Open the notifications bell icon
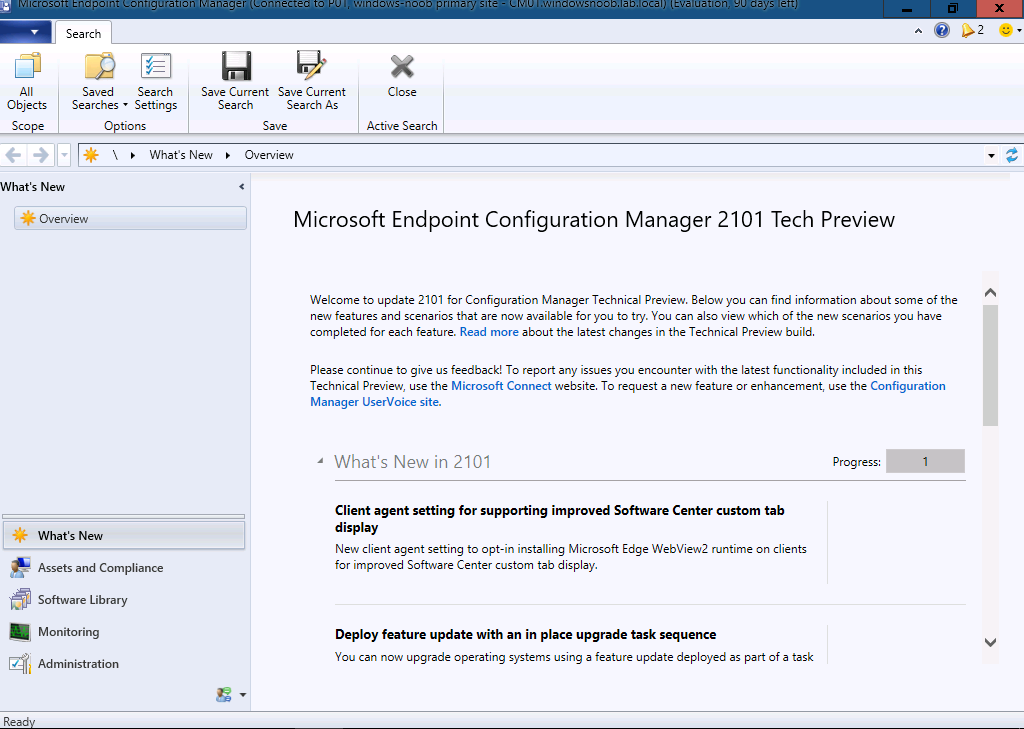Viewport: 1024px width, 729px height. (968, 30)
